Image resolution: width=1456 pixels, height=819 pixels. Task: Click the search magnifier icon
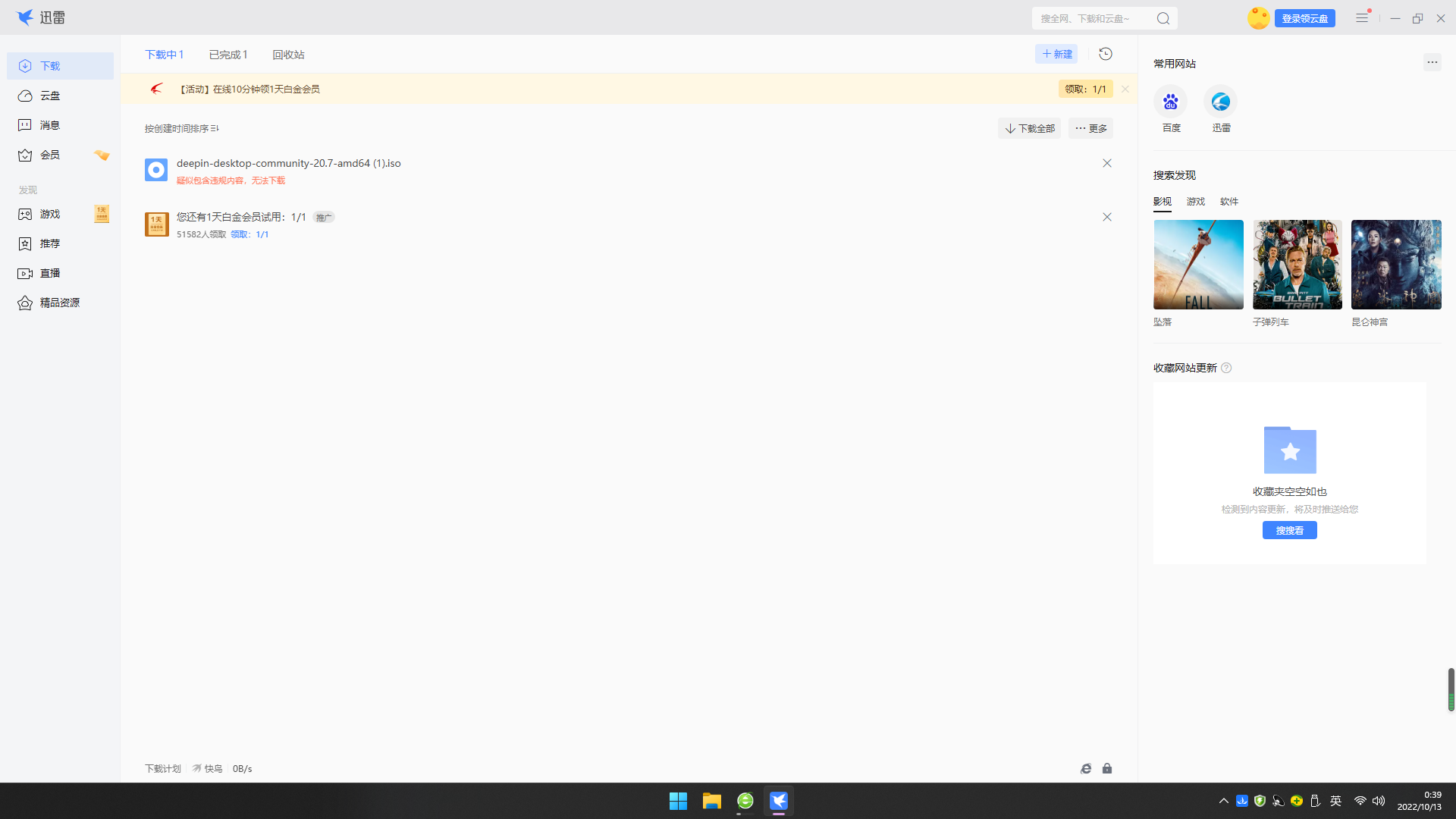coord(1163,18)
